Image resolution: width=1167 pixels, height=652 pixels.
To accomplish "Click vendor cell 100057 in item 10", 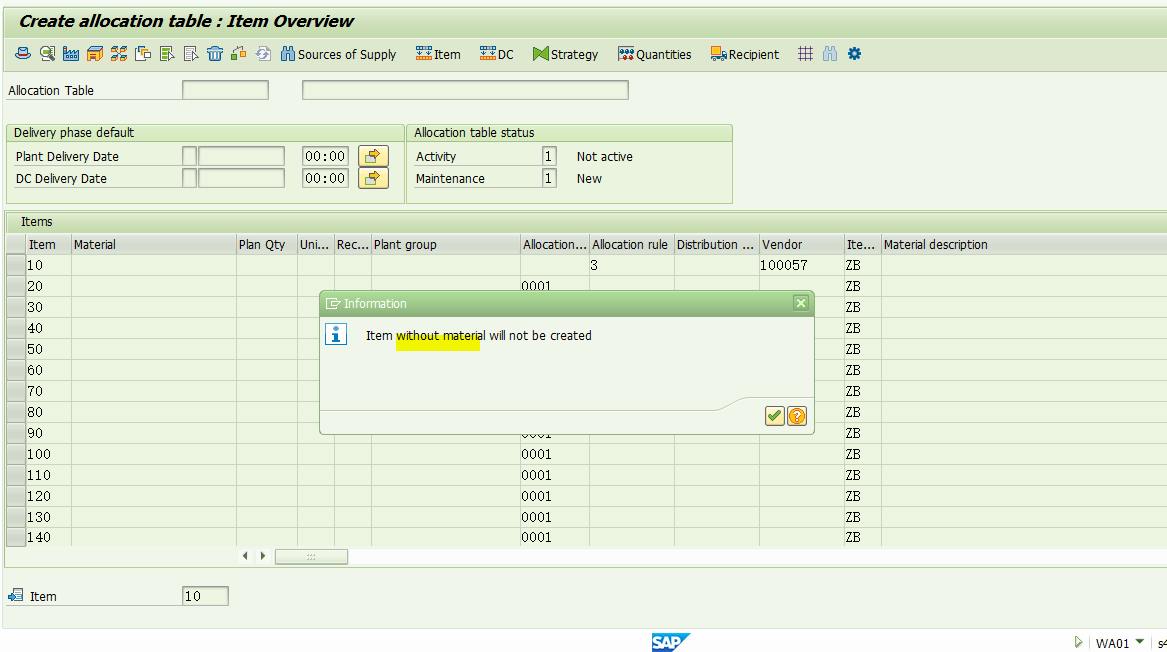I will point(802,265).
